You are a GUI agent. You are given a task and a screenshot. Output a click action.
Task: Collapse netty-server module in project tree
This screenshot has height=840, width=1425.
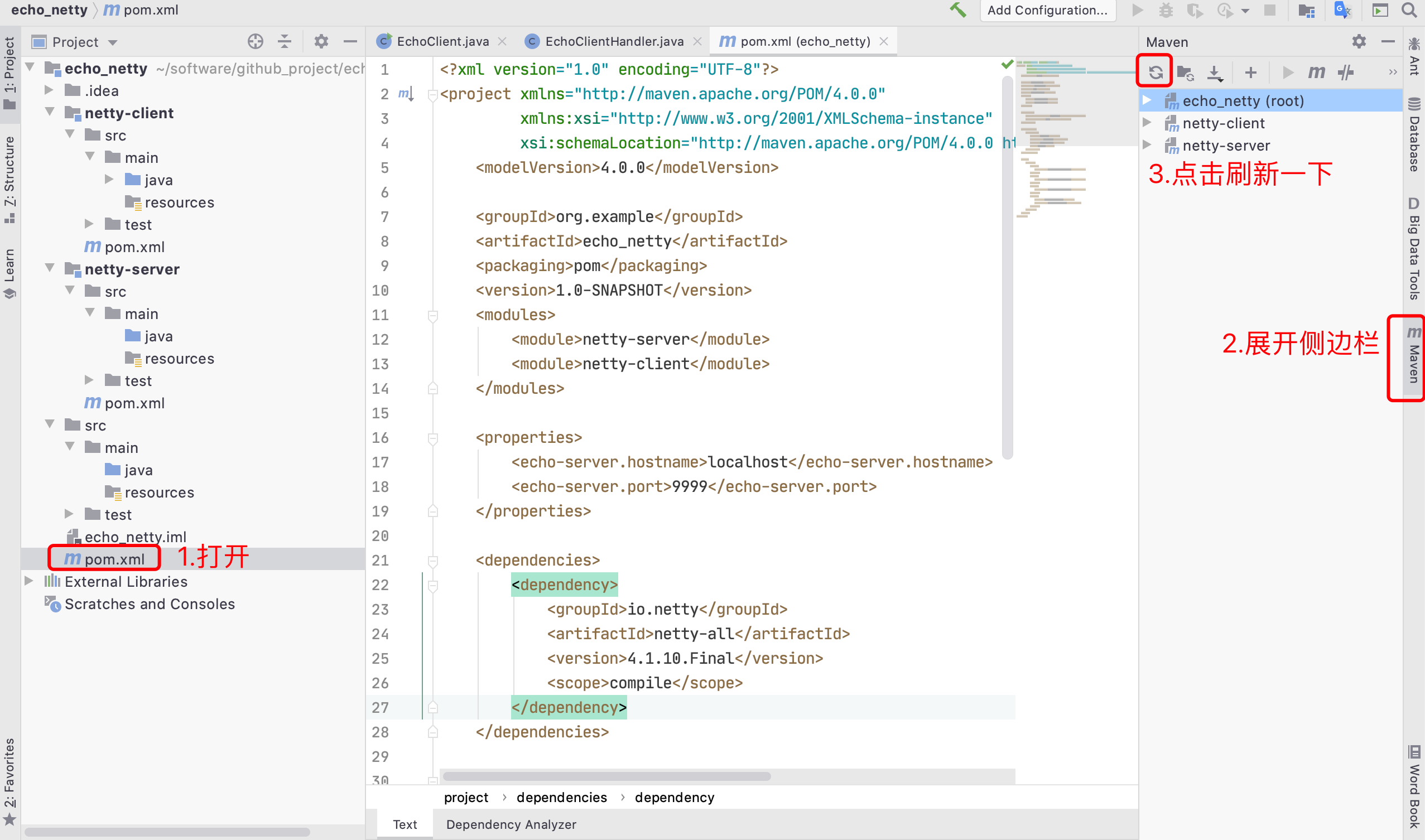49,268
